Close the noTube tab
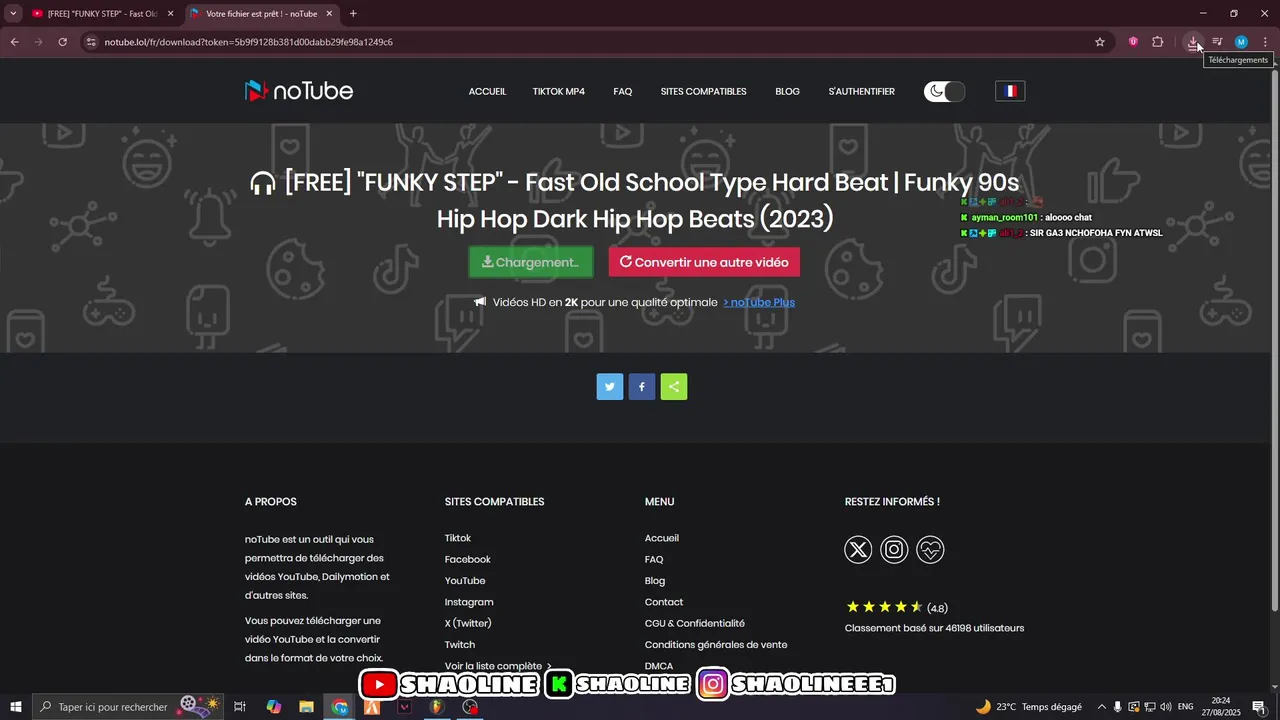The width and height of the screenshot is (1280, 720). tap(329, 14)
